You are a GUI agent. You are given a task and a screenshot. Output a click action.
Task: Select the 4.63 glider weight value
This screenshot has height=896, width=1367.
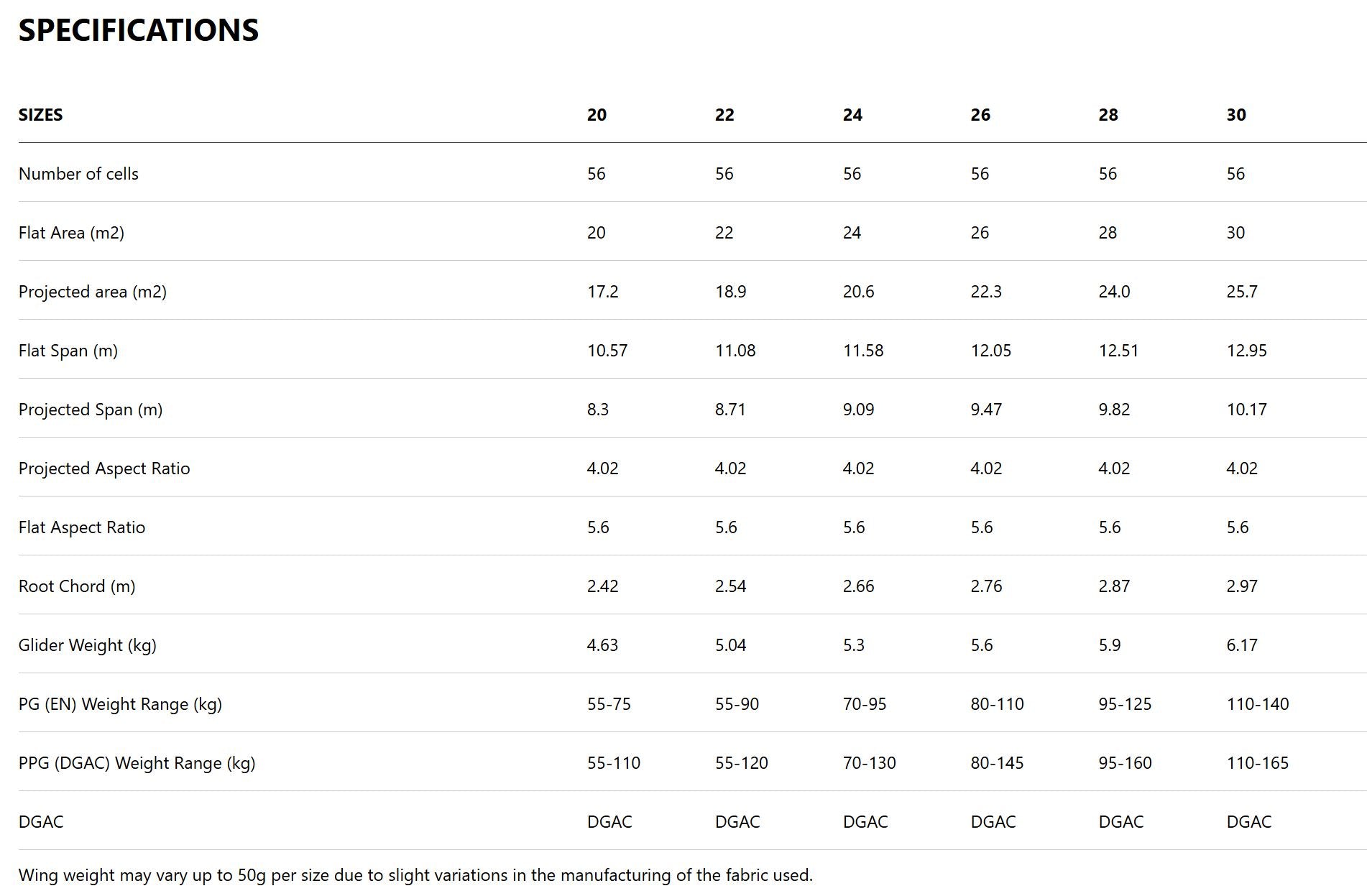[602, 645]
